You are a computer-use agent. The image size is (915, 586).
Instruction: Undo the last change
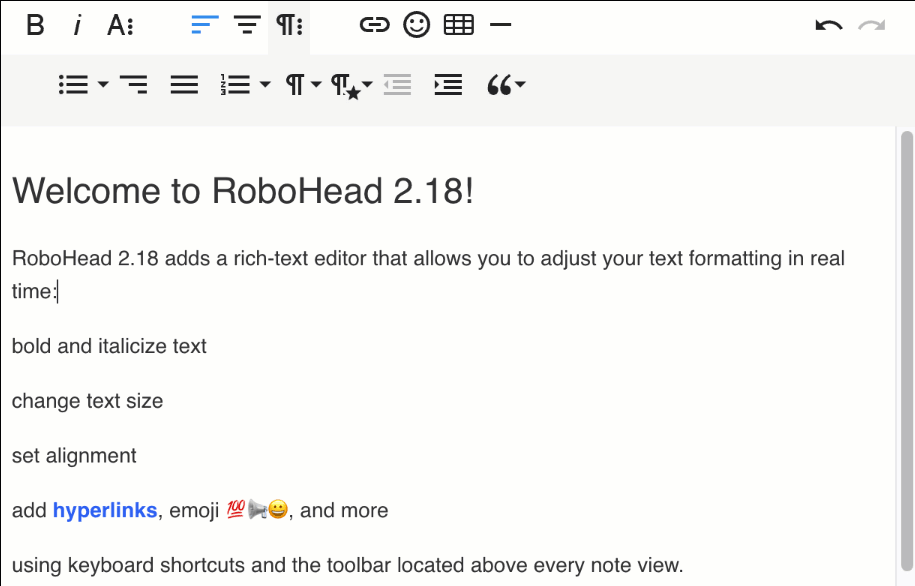pyautogui.click(x=829, y=26)
